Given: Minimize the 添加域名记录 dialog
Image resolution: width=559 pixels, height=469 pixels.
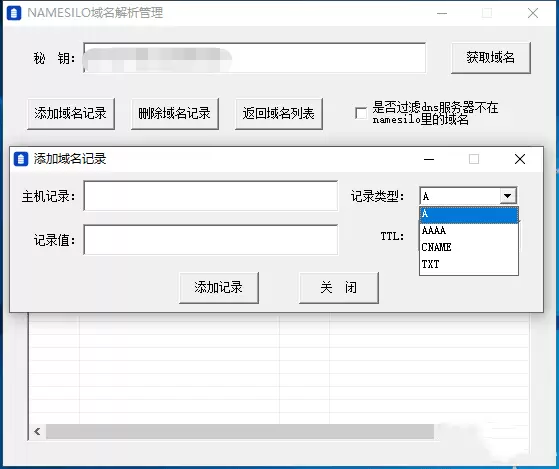Looking at the screenshot, I should [x=429, y=159].
